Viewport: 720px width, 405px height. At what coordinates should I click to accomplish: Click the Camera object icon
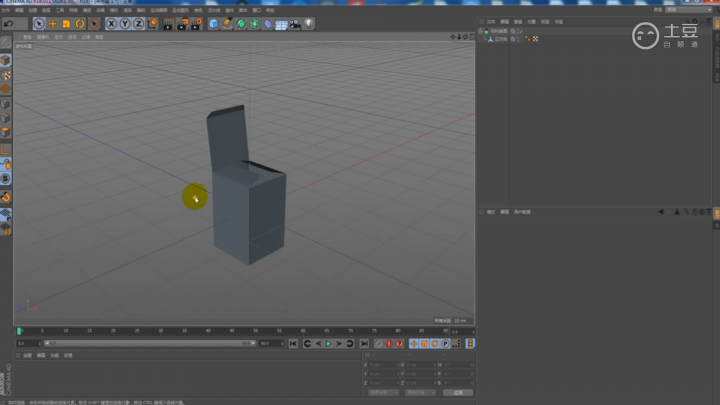(295, 23)
